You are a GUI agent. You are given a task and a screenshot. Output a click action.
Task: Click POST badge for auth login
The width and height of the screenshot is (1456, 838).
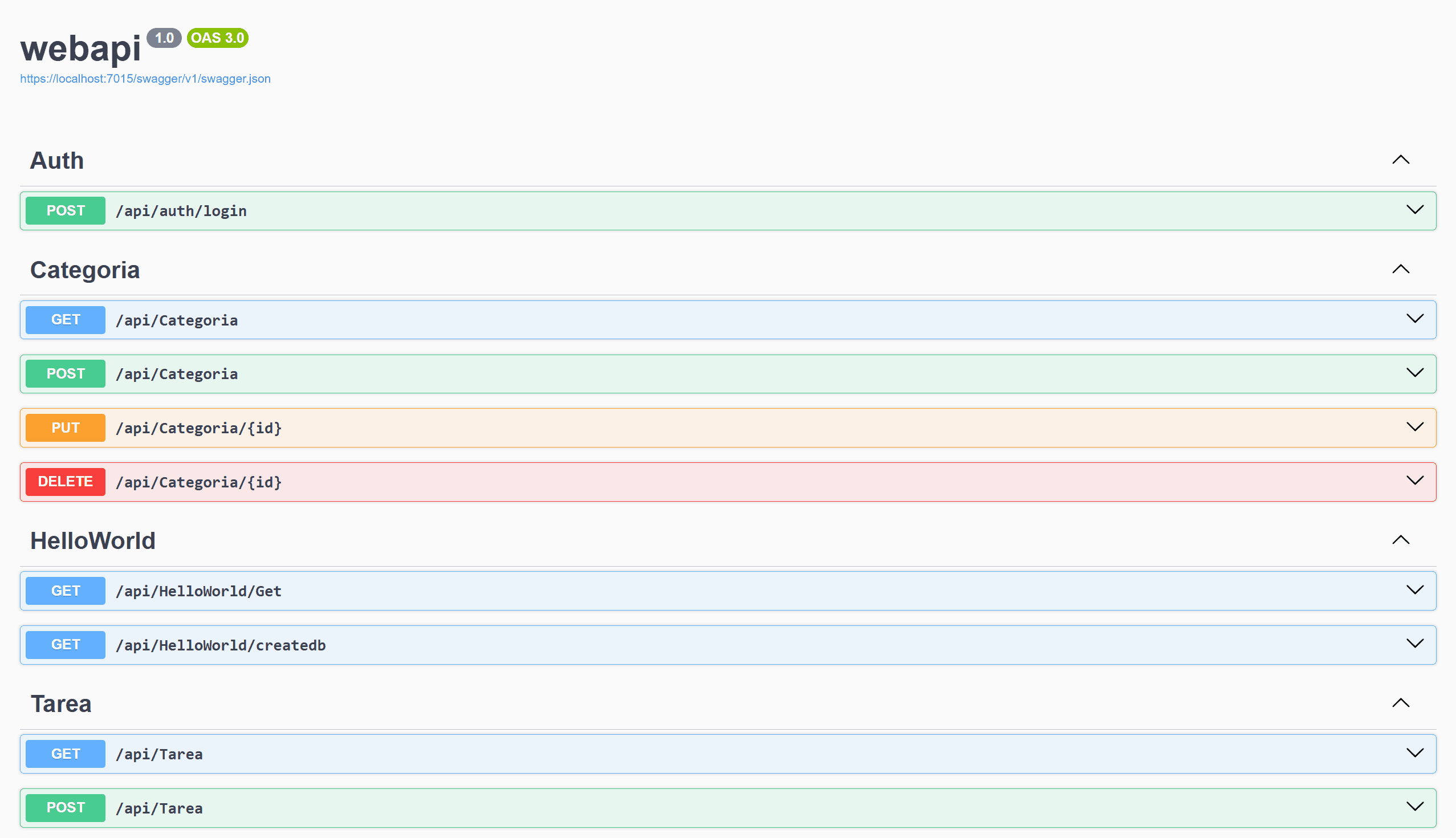pyautogui.click(x=66, y=211)
